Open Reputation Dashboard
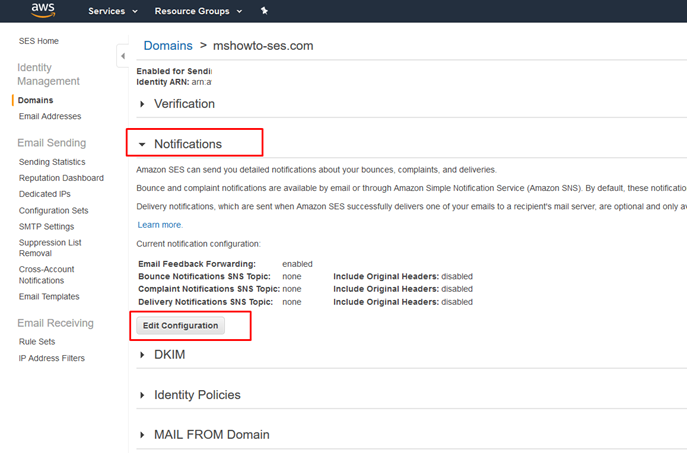The width and height of the screenshot is (687, 453). [61, 178]
